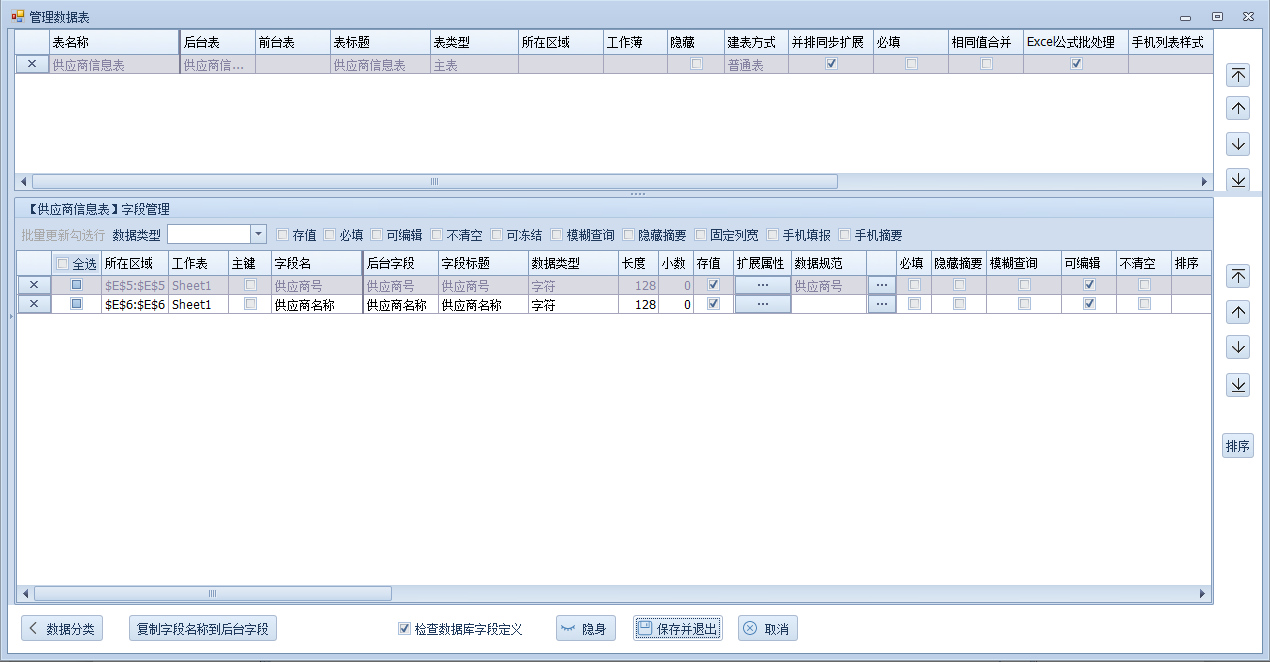The height and width of the screenshot is (662, 1270).
Task: Click move-down arrow beside the field grid
Action: point(1238,347)
